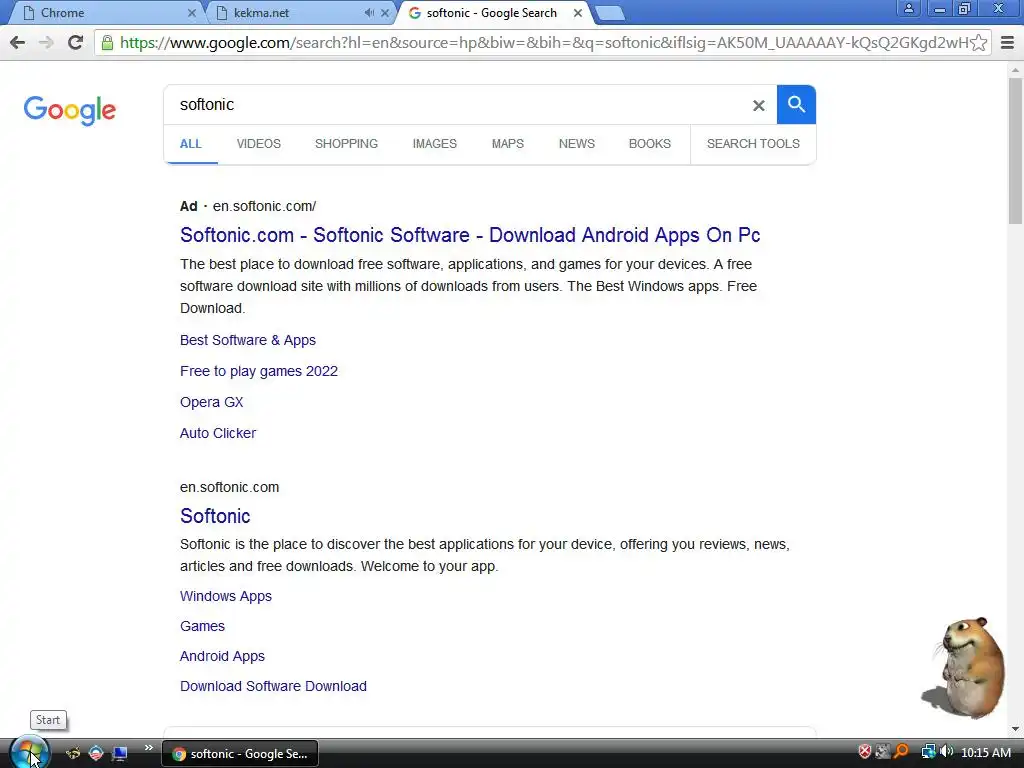The width and height of the screenshot is (1024, 768).
Task: Open the MAPS results tab
Action: (x=507, y=144)
